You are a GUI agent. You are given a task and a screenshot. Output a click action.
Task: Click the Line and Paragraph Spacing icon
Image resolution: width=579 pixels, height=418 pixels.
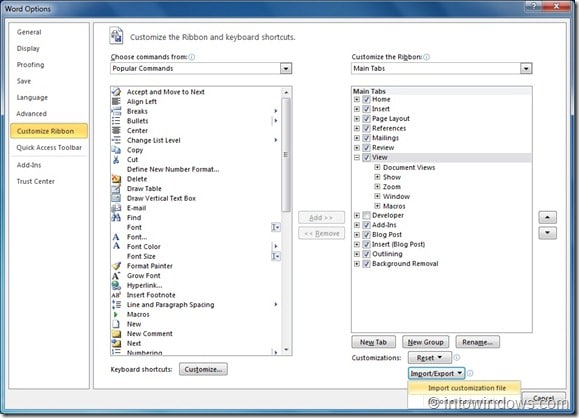116,304
